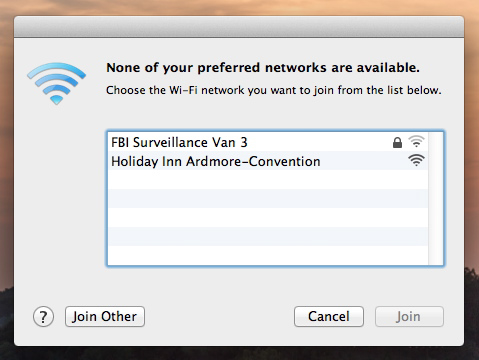Click signal strength icon for Holiday Inn network
This screenshot has width=479, height=360.
click(x=416, y=160)
